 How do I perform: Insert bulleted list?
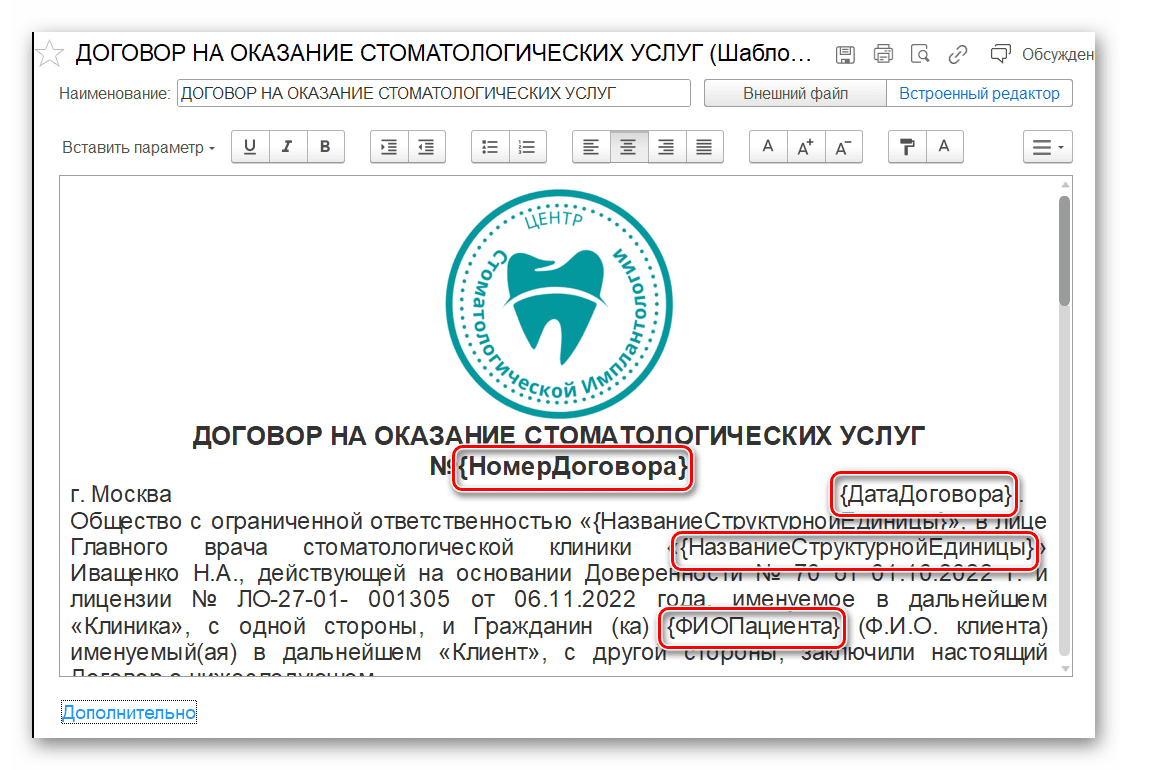[x=490, y=146]
